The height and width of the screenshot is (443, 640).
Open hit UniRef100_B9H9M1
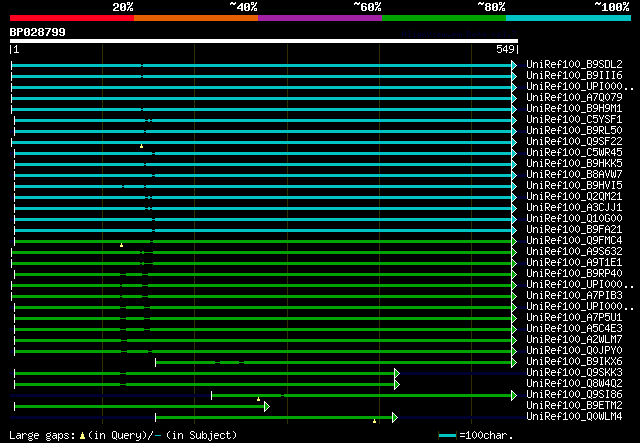(x=574, y=109)
